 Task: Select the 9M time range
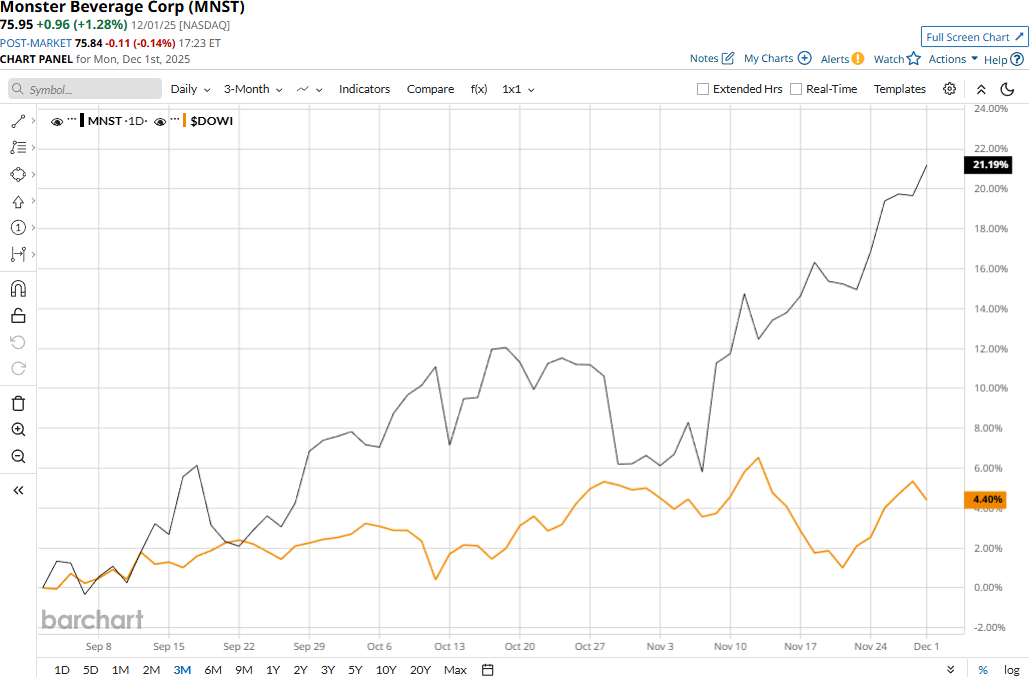click(x=244, y=670)
